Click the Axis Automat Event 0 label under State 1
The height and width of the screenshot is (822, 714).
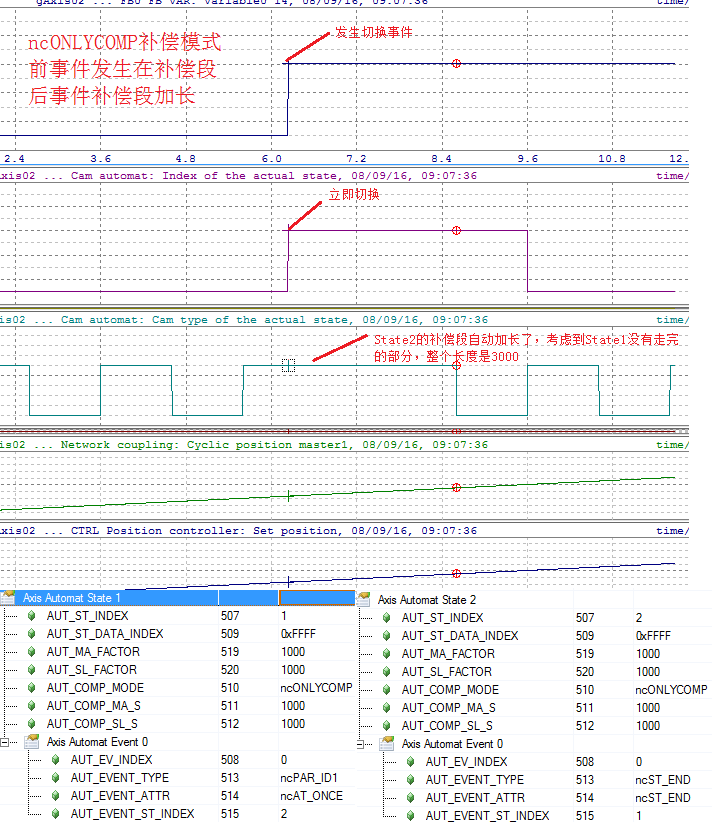(98, 742)
